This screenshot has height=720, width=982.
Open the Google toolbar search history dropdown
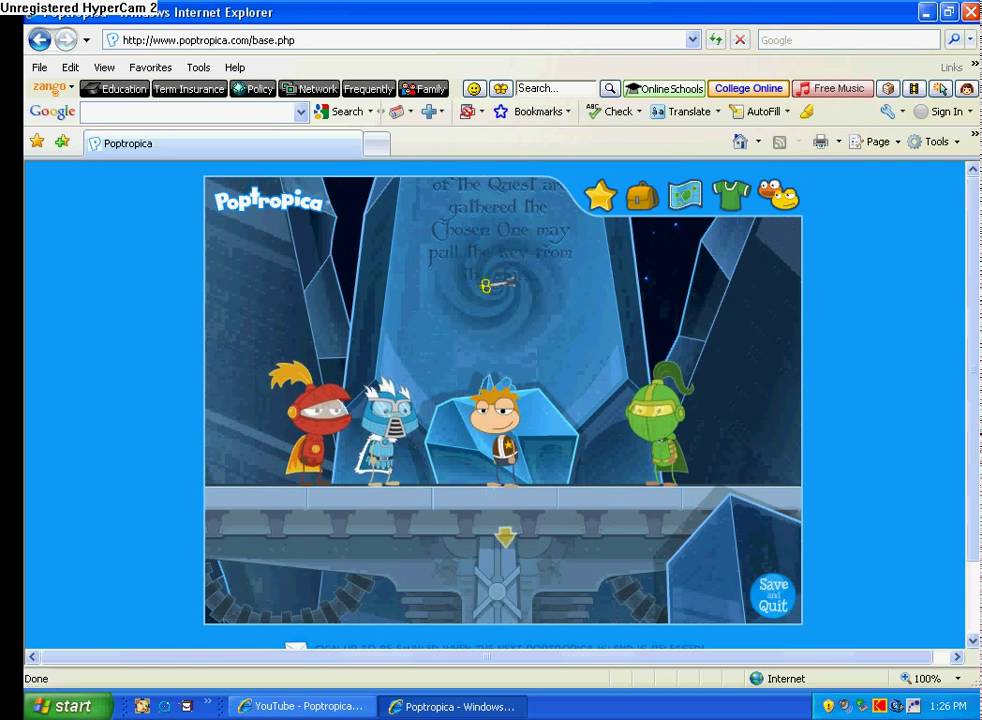pyautogui.click(x=301, y=112)
